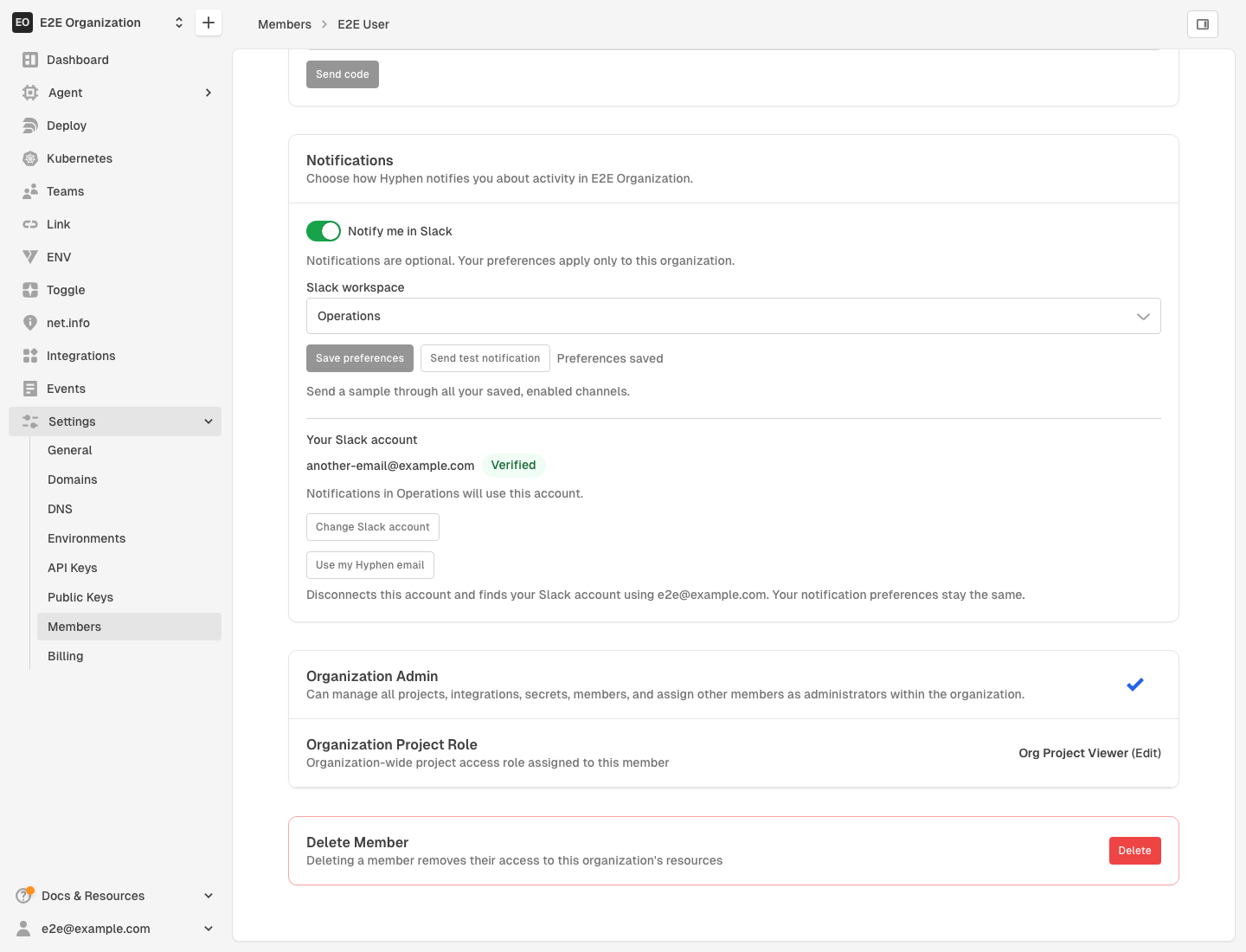Click the EO organization logo badge
Viewport: 1246px width, 952px height.
[22, 23]
